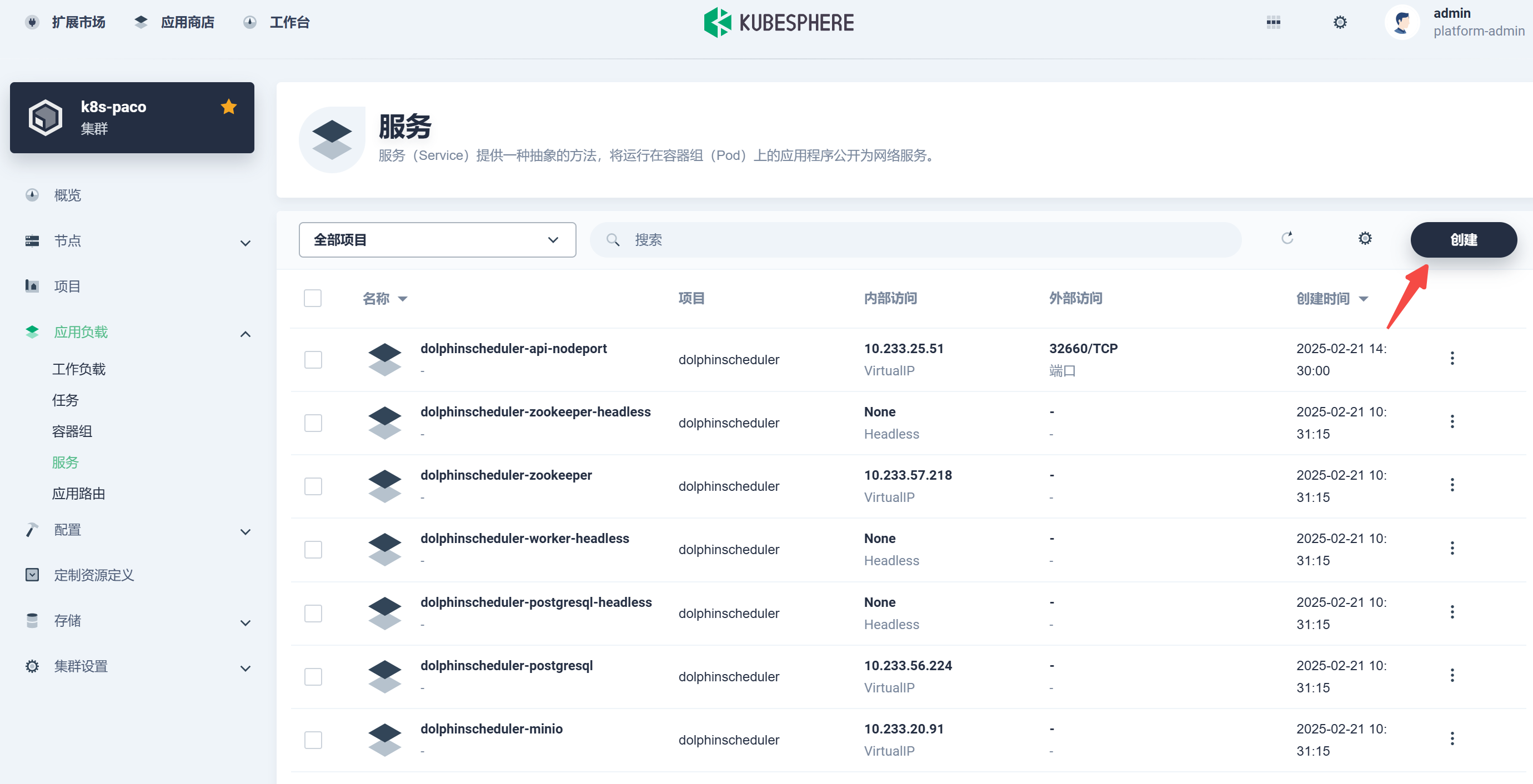This screenshot has width=1533, height=784.
Task: Click the 创建 button
Action: (1463, 240)
